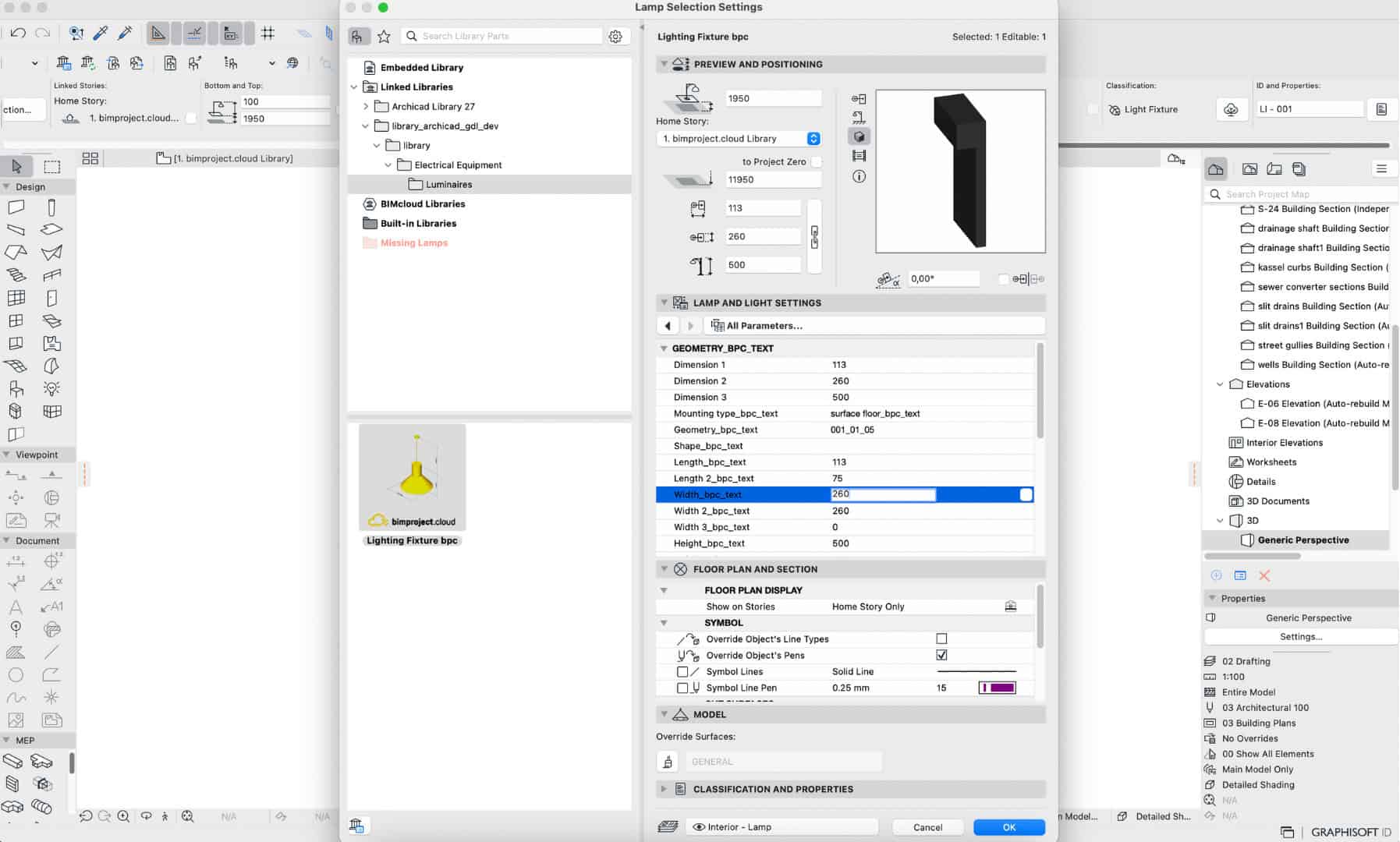Screen dimensions: 1400x842
Task: Click the favorites star icon
Action: point(384,37)
